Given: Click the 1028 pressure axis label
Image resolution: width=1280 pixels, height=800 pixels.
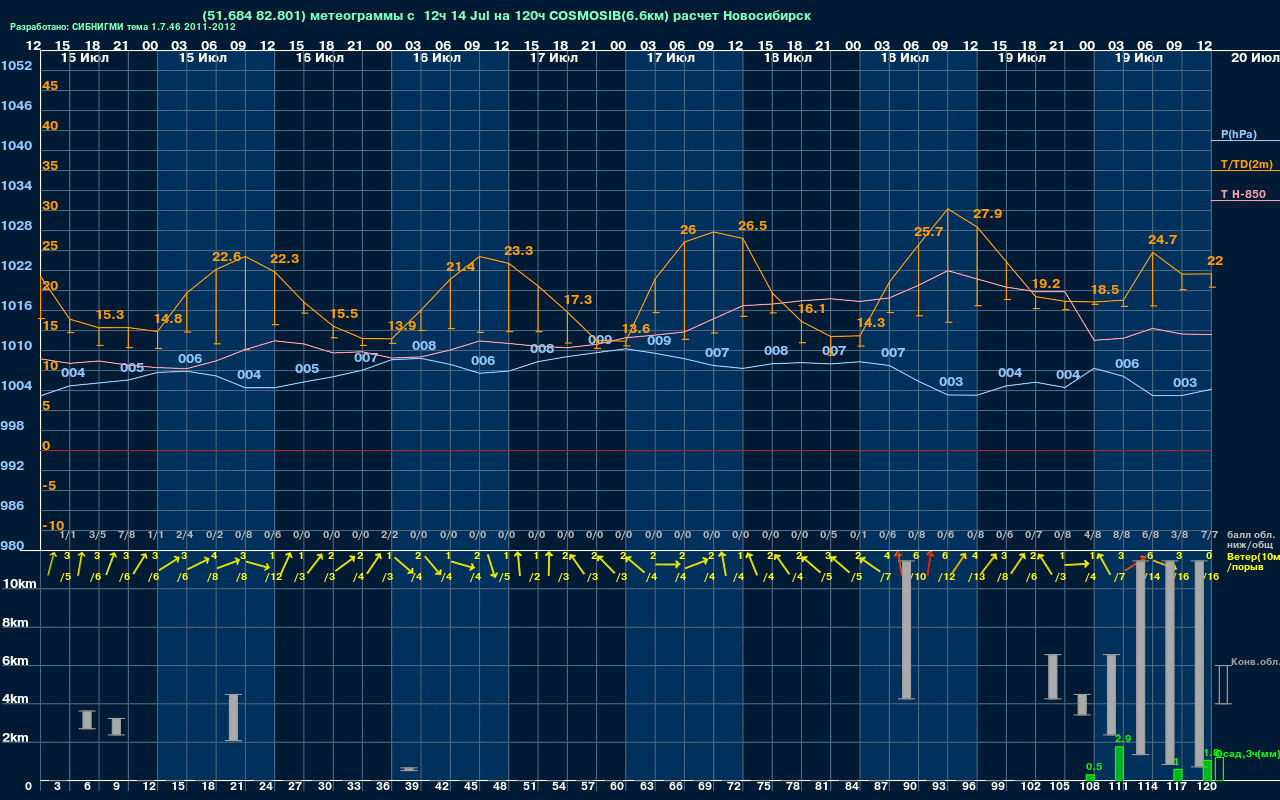Looking at the screenshot, I should tap(16, 226).
